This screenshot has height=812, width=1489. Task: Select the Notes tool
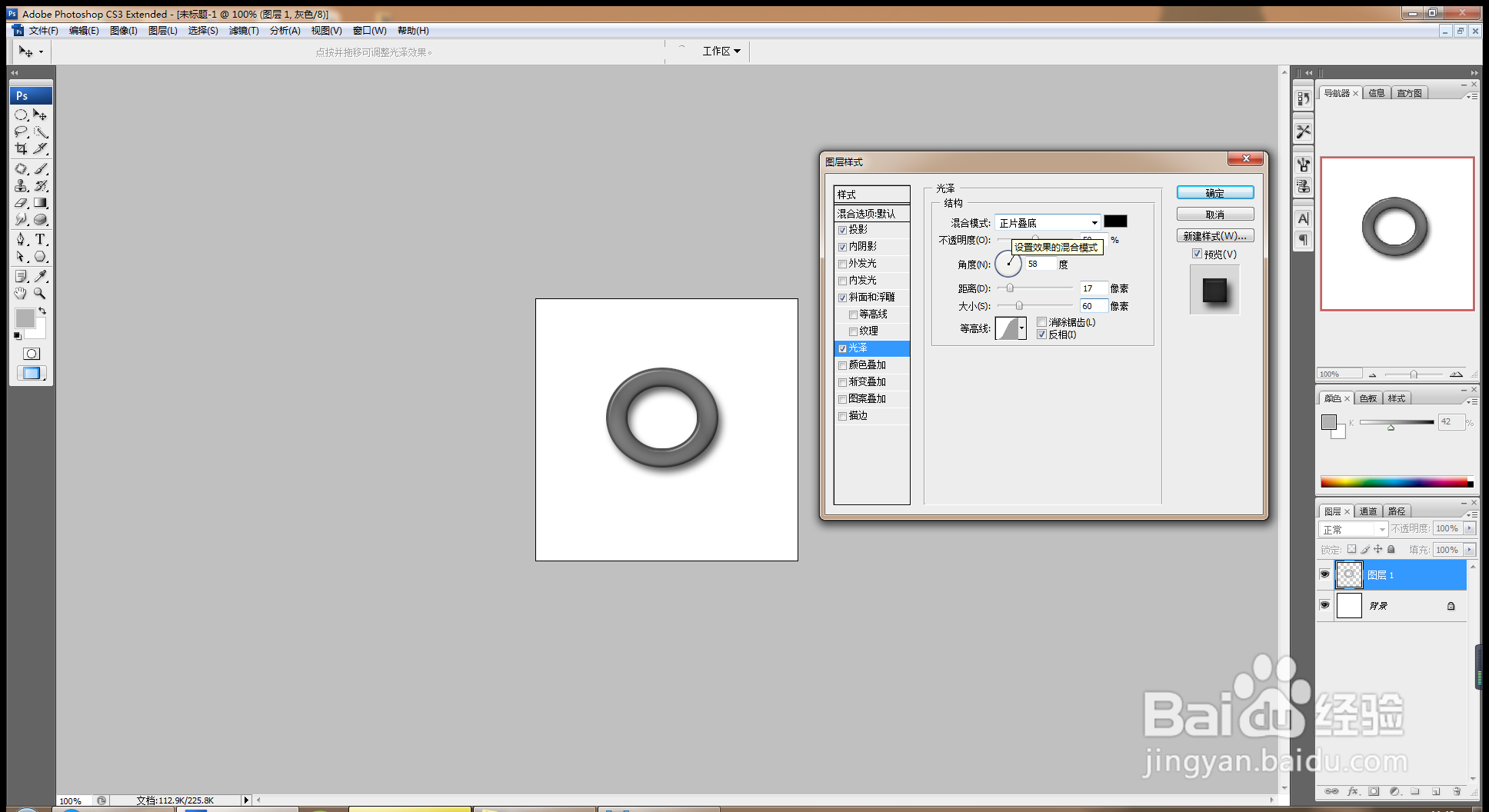point(21,276)
